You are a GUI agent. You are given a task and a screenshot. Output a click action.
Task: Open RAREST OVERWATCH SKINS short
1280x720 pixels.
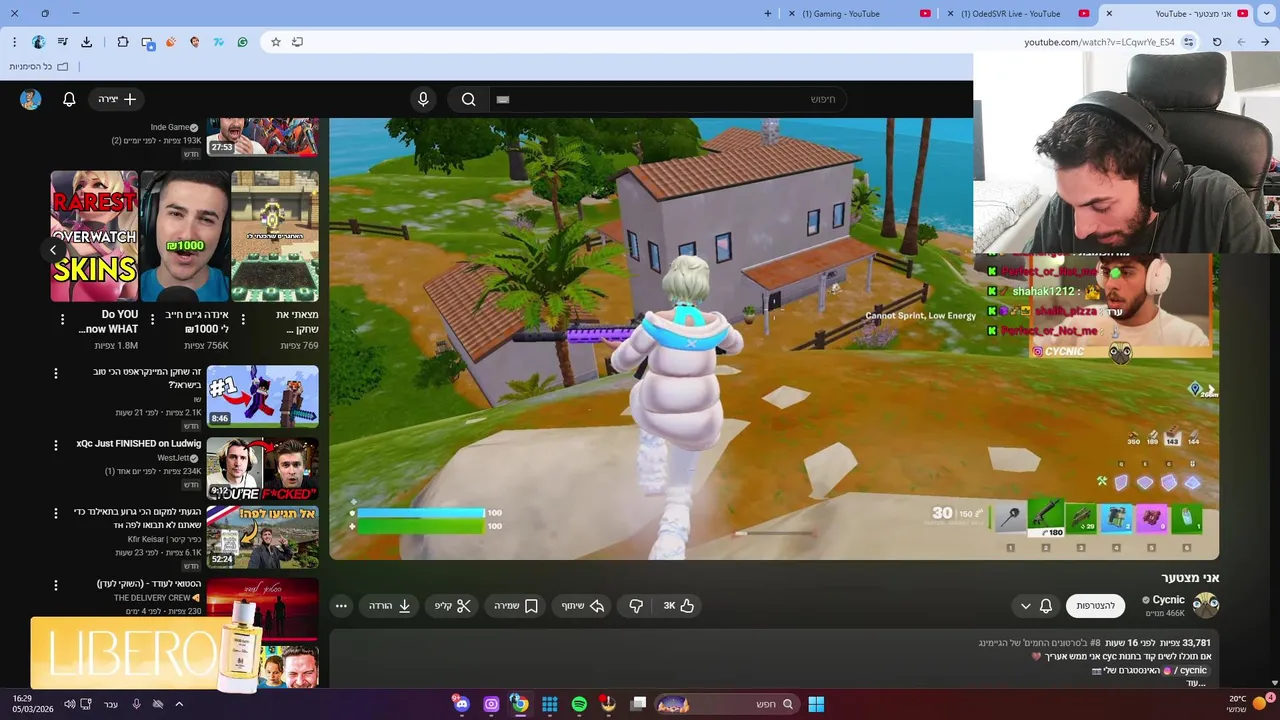[94, 236]
